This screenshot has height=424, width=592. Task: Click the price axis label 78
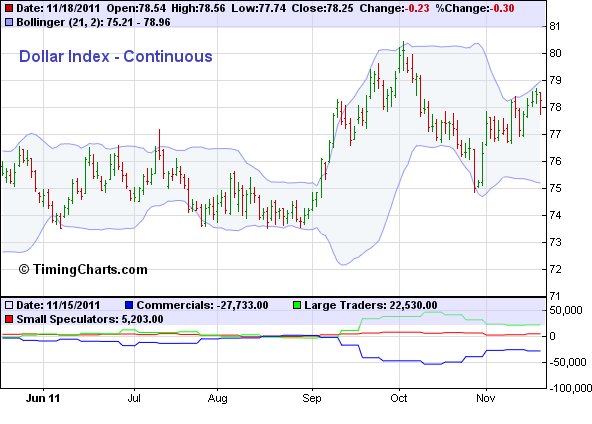coord(555,107)
